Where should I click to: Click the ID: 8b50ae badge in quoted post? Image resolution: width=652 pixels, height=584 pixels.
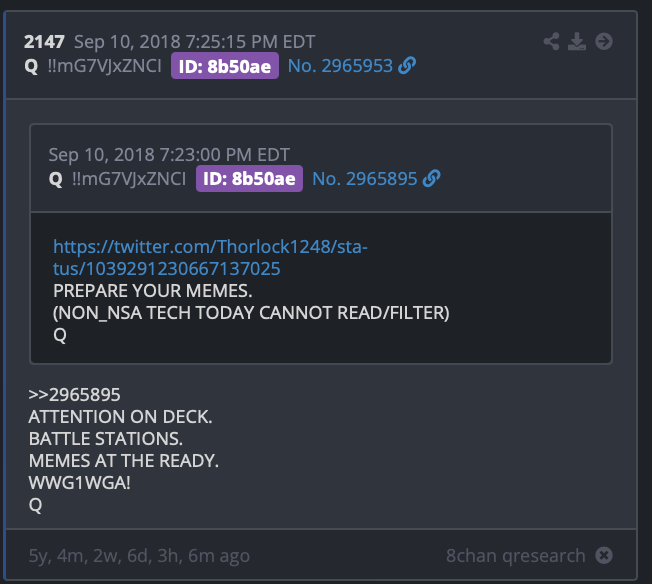[x=249, y=178]
